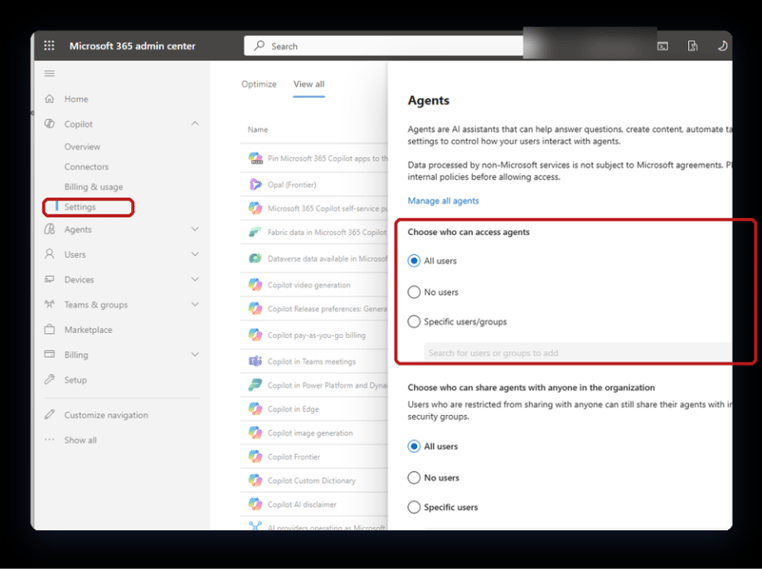Expand the Teams & groups chevron

195,304
